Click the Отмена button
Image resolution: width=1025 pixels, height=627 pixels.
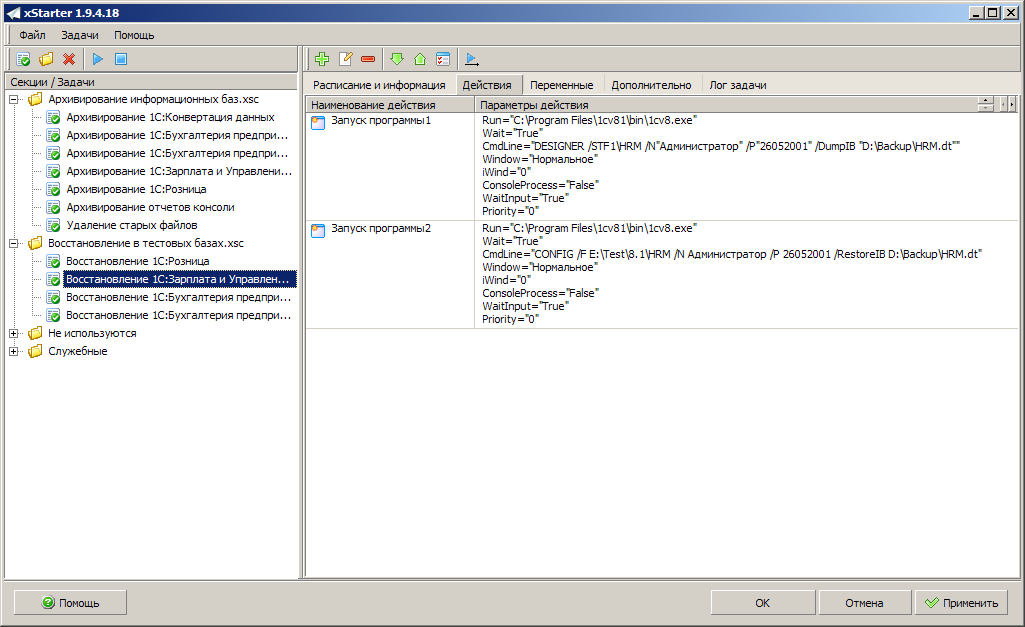point(864,603)
